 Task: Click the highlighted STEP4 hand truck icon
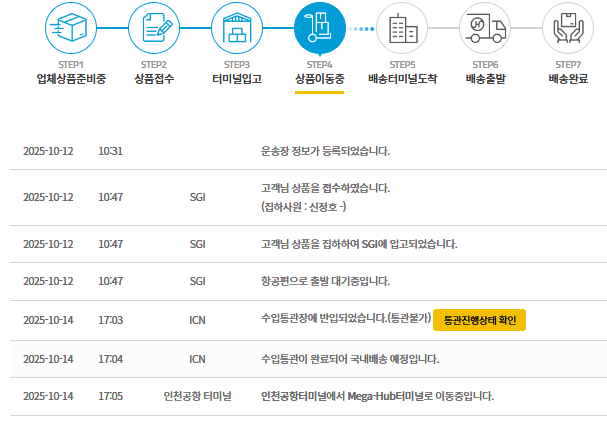(320, 28)
